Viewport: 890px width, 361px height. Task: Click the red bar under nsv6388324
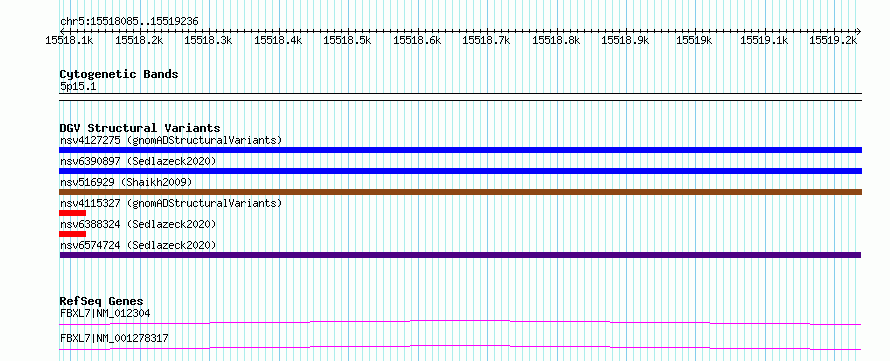(x=73, y=234)
